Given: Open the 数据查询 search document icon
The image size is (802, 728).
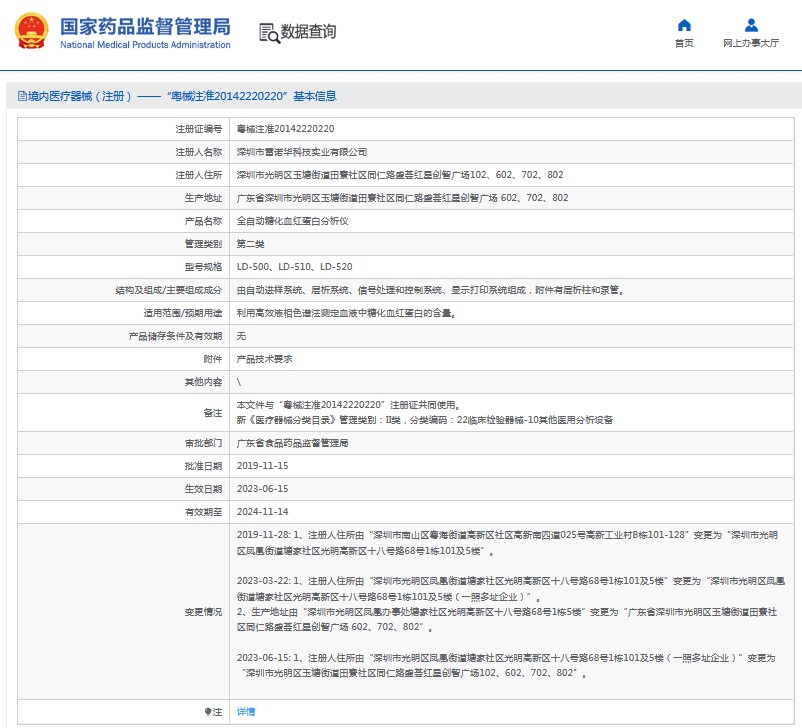Looking at the screenshot, I should (x=269, y=33).
